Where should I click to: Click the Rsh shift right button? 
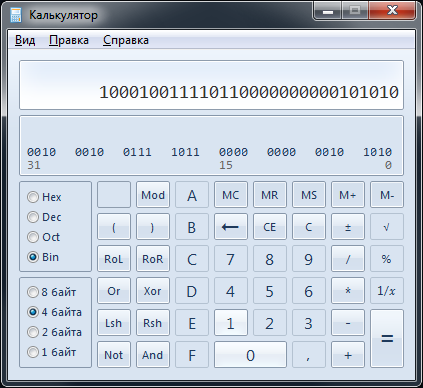[153, 323]
